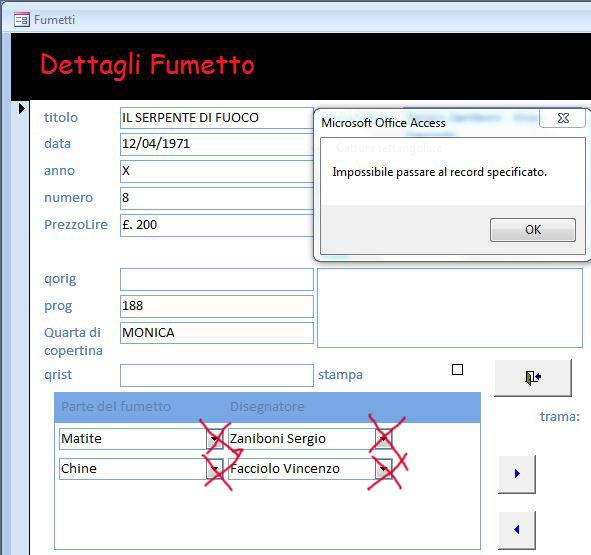Click the Fumetti tab title

(x=54, y=20)
